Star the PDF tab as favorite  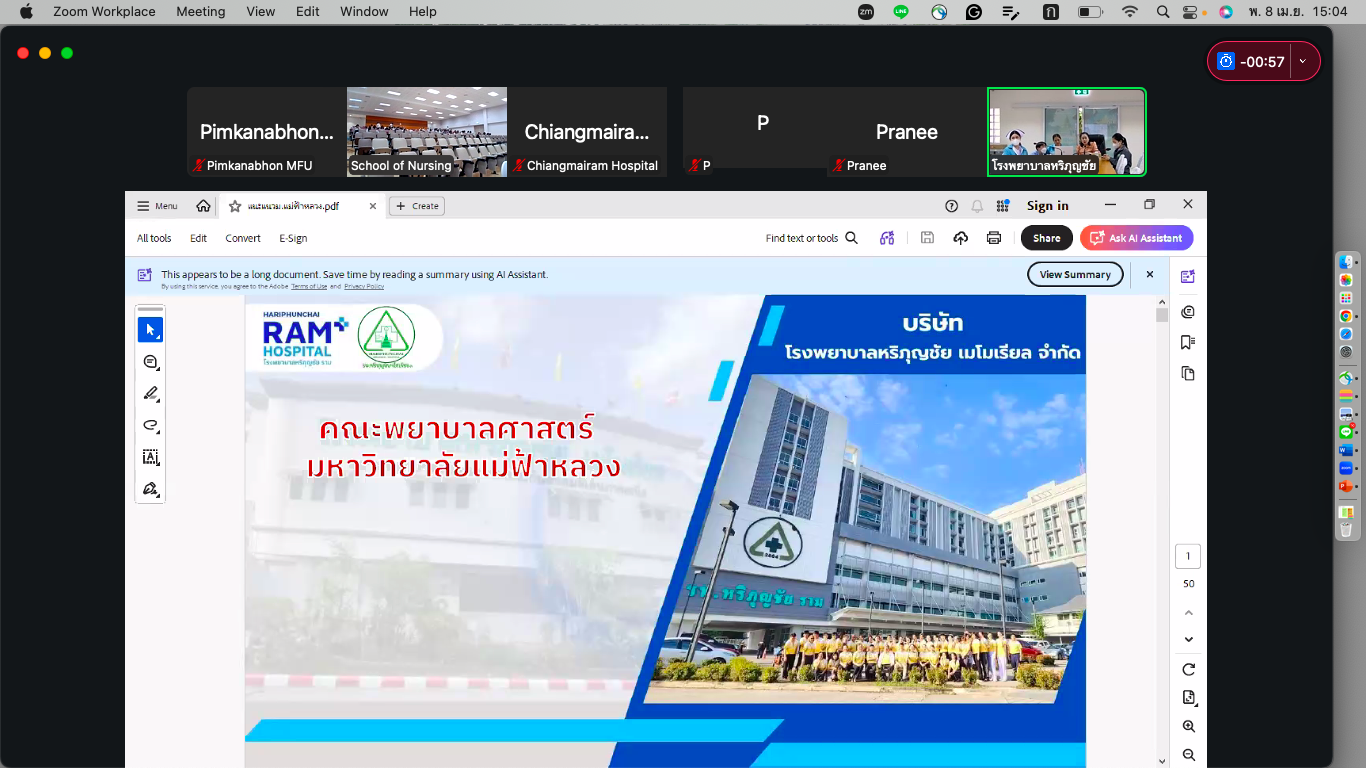pos(235,206)
